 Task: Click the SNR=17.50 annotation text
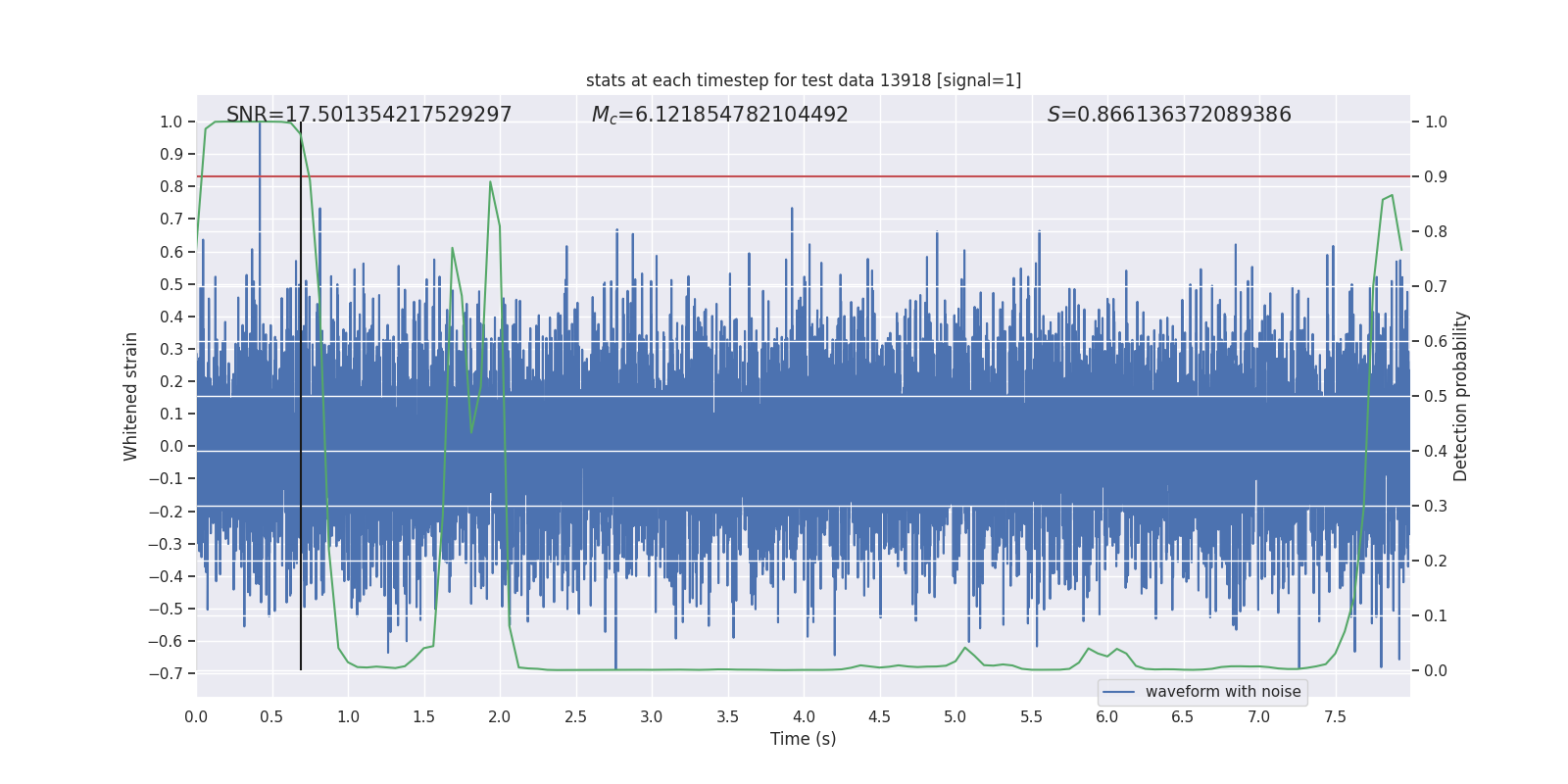click(x=368, y=115)
